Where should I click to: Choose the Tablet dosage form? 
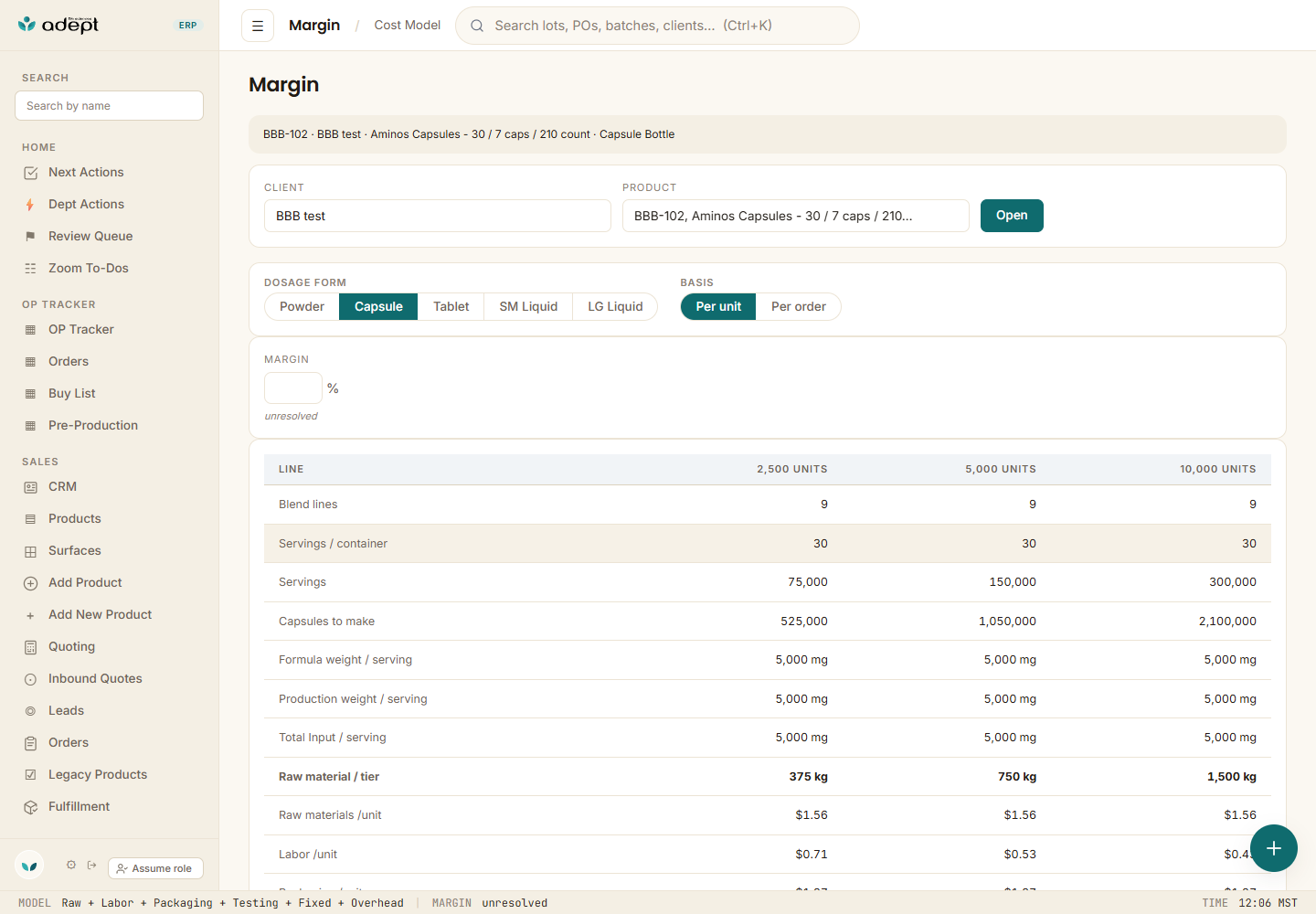[451, 307]
